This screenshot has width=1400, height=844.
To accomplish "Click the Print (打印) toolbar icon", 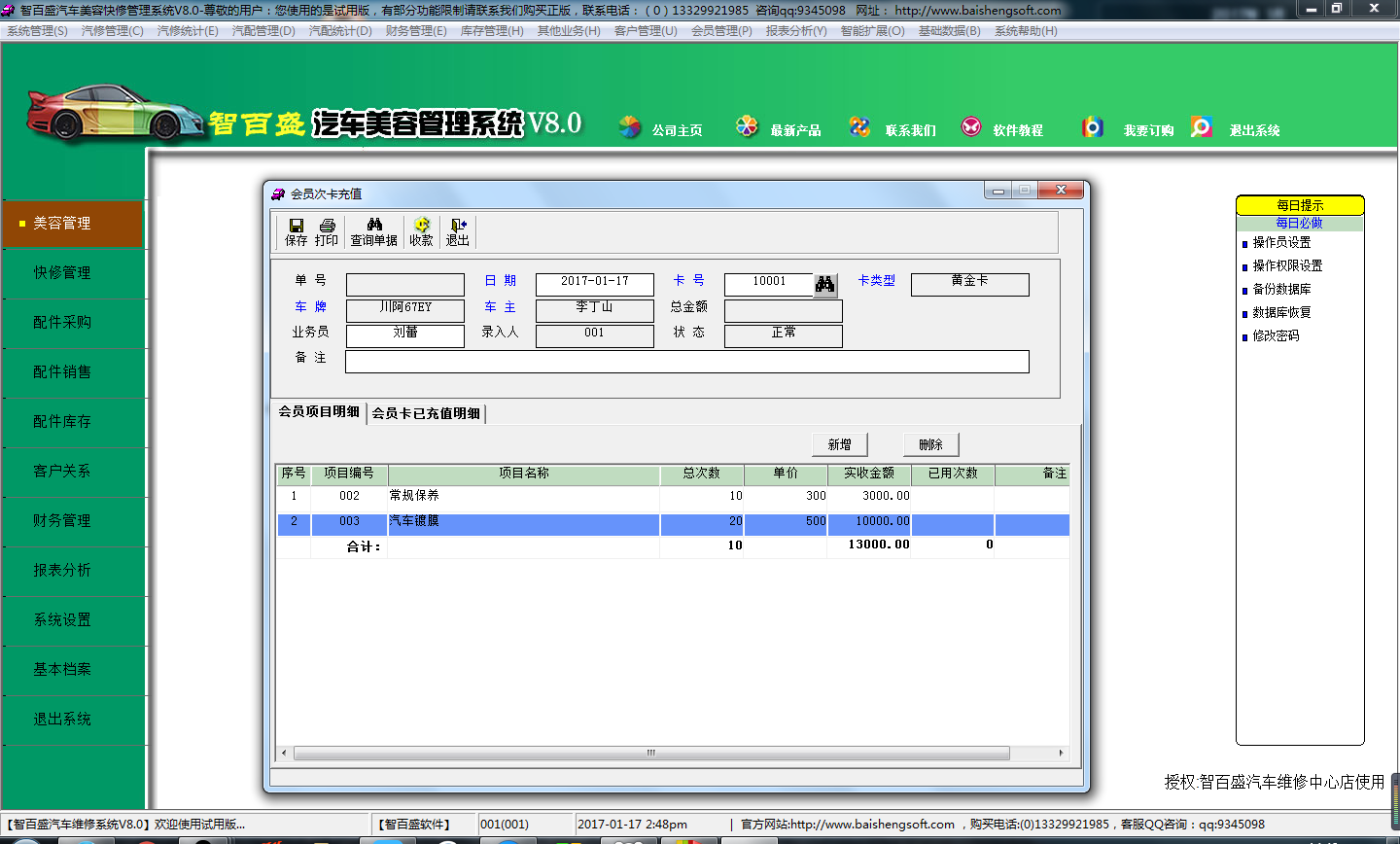I will [x=327, y=232].
